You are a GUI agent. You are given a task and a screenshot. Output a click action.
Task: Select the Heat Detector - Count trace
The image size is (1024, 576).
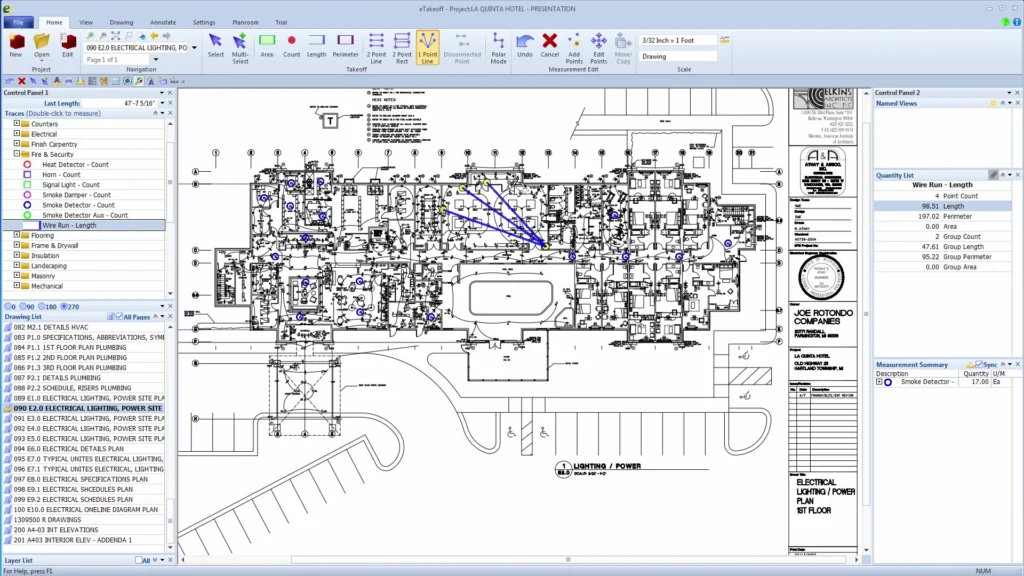(75, 165)
